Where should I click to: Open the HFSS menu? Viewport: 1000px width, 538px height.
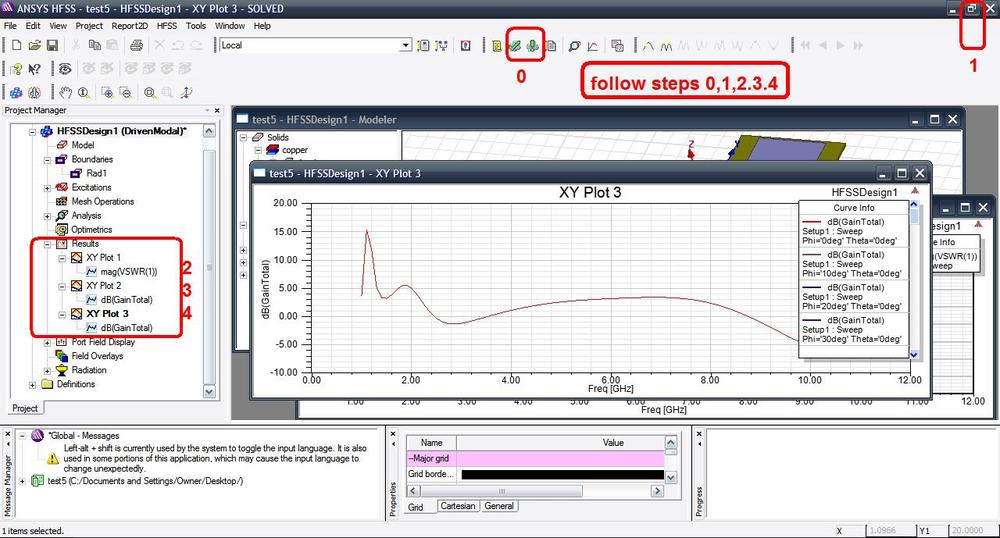pyautogui.click(x=166, y=25)
